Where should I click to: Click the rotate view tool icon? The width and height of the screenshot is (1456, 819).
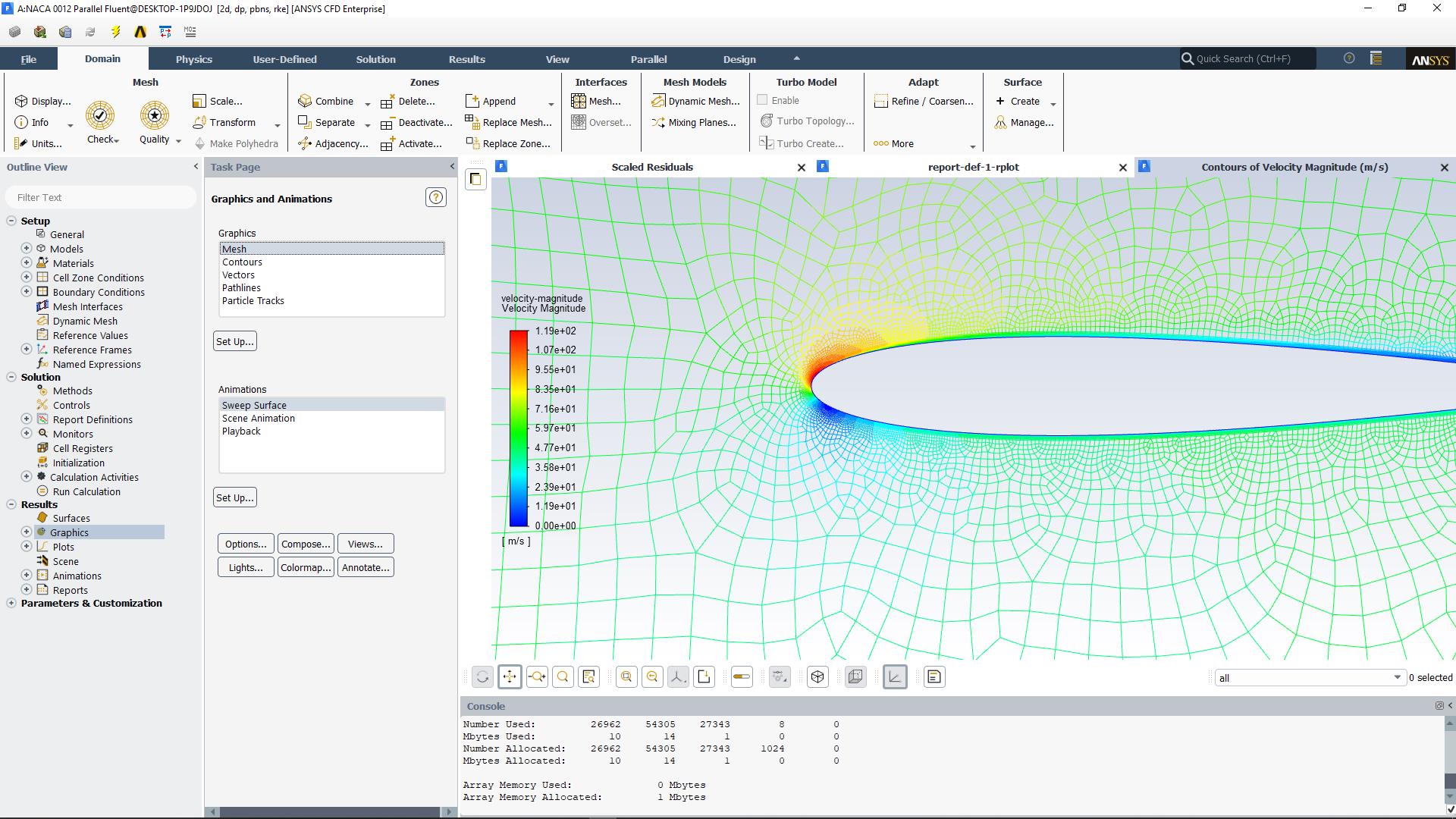pos(482,677)
